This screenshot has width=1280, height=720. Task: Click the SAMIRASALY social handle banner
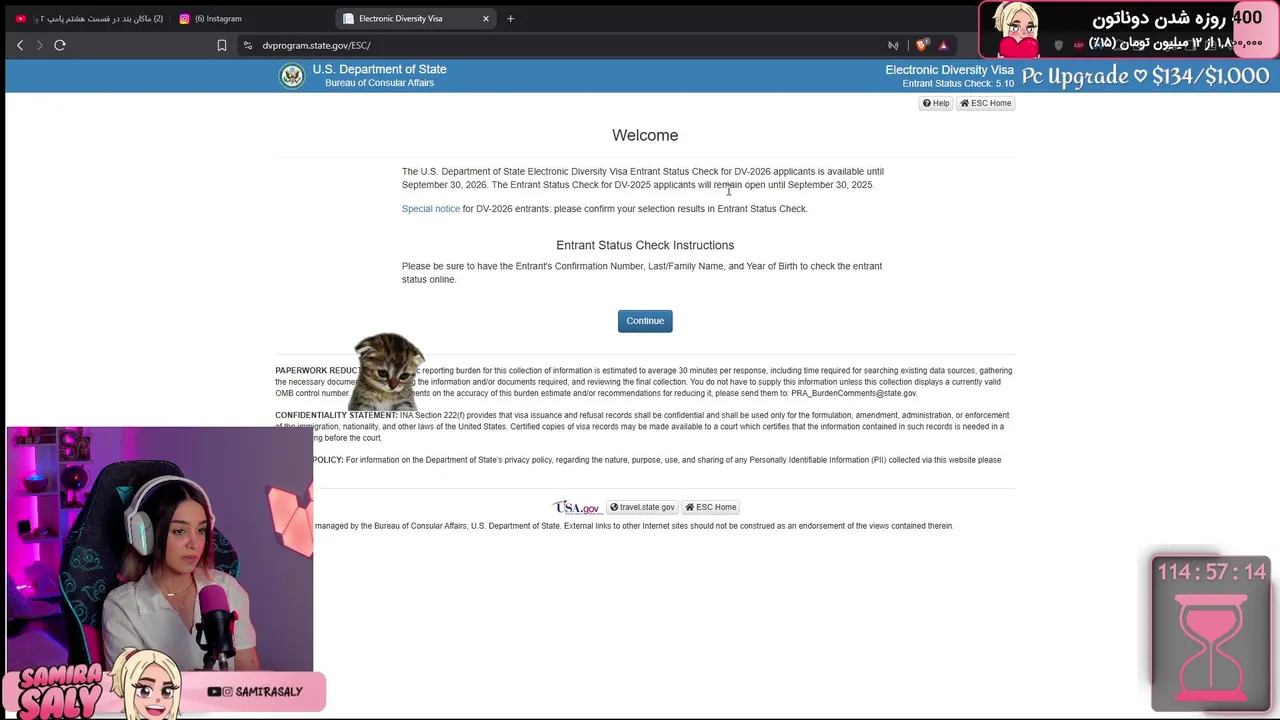pyautogui.click(x=255, y=691)
